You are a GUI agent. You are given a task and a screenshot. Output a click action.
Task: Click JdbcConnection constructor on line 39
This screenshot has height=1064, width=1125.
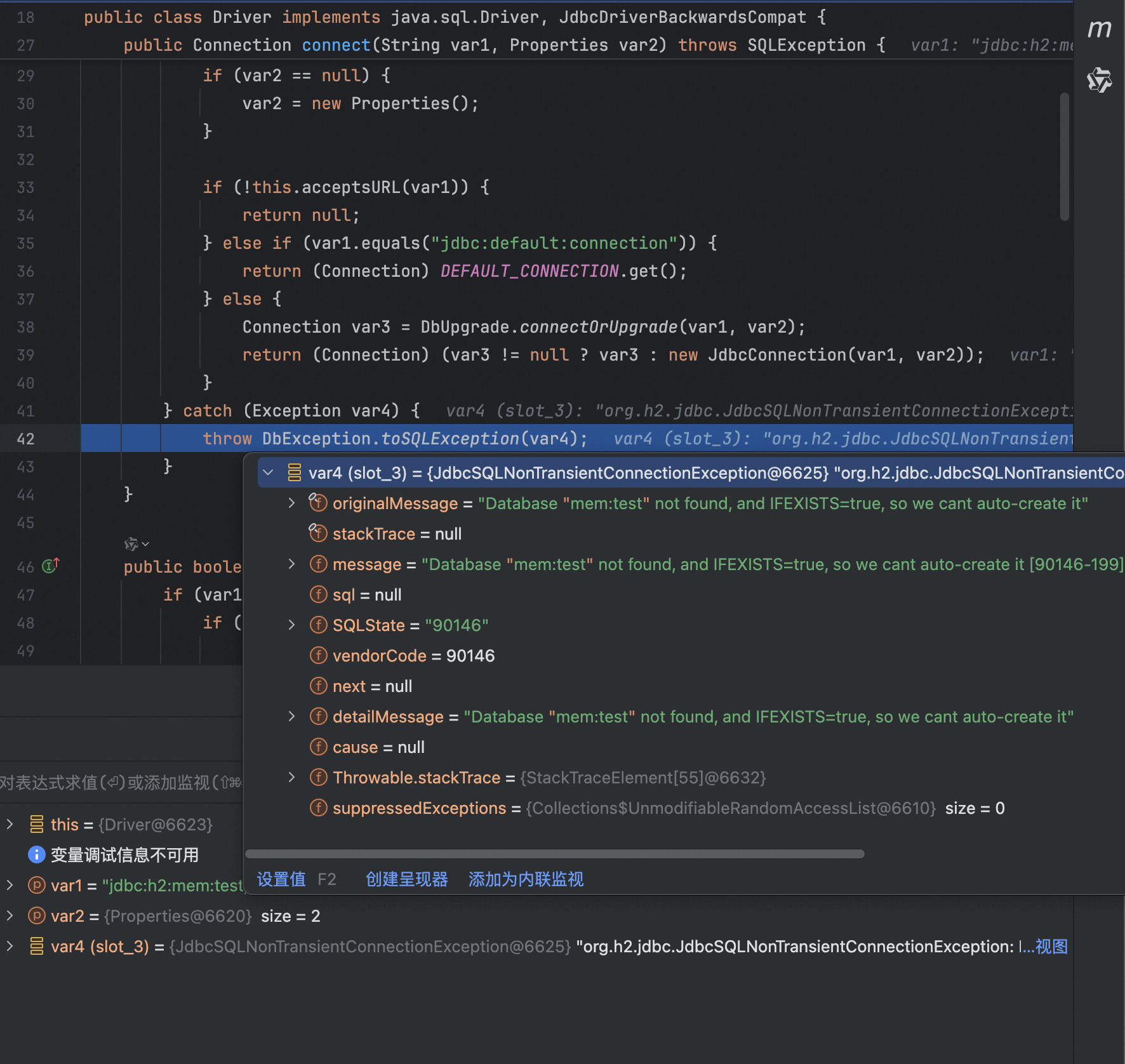777,355
